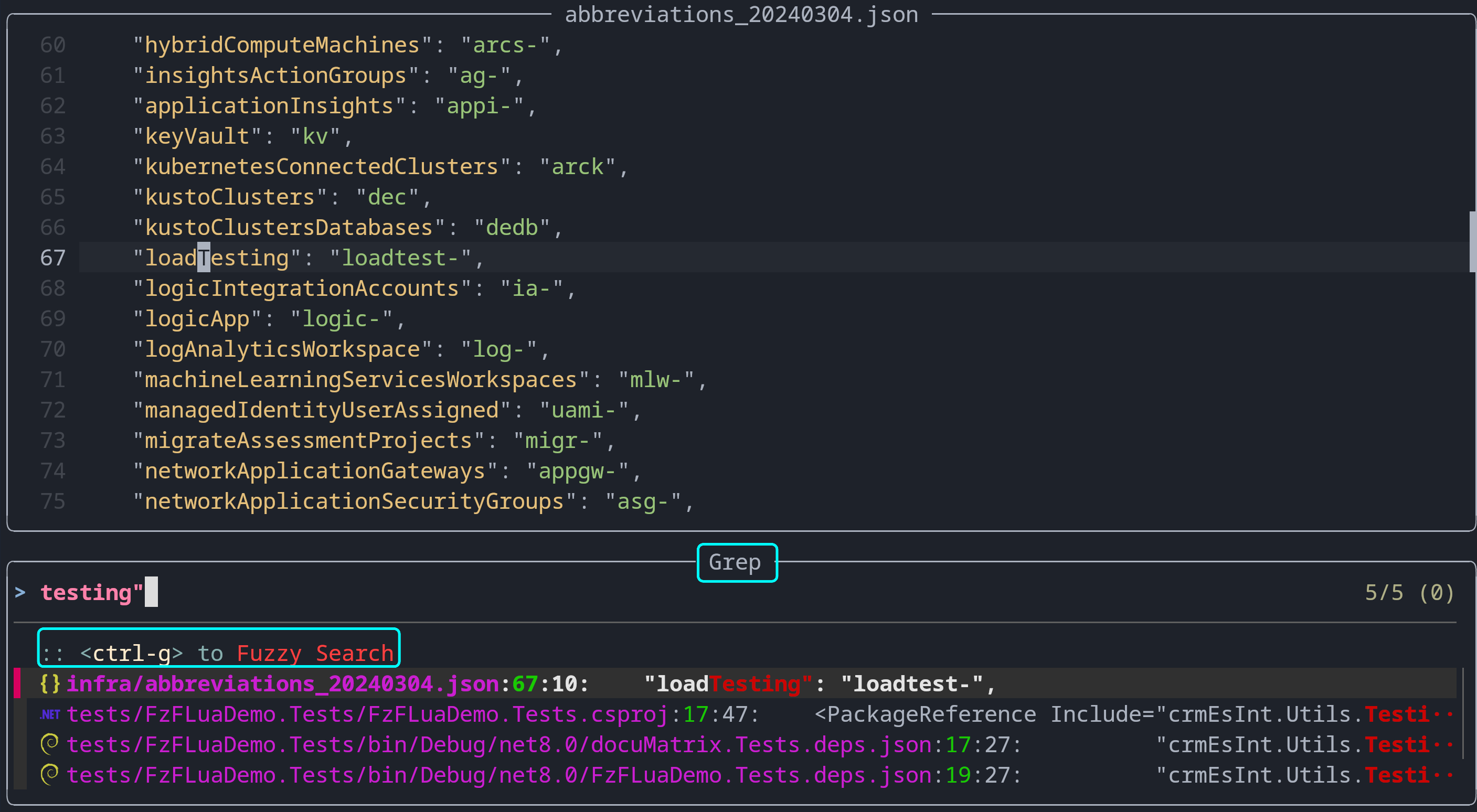
Task: Click the hybridComputeMachines key
Action: tap(282, 45)
